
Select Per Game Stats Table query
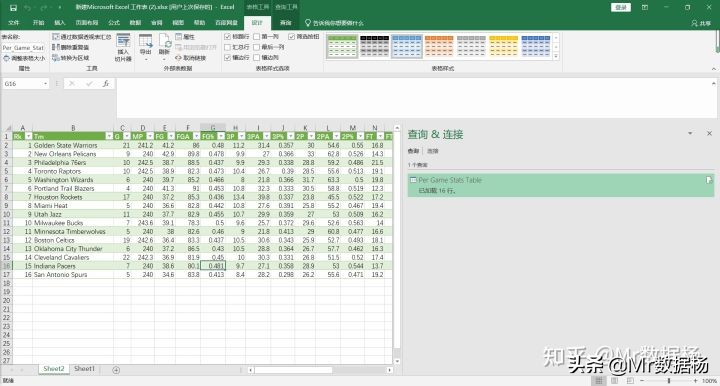point(561,185)
